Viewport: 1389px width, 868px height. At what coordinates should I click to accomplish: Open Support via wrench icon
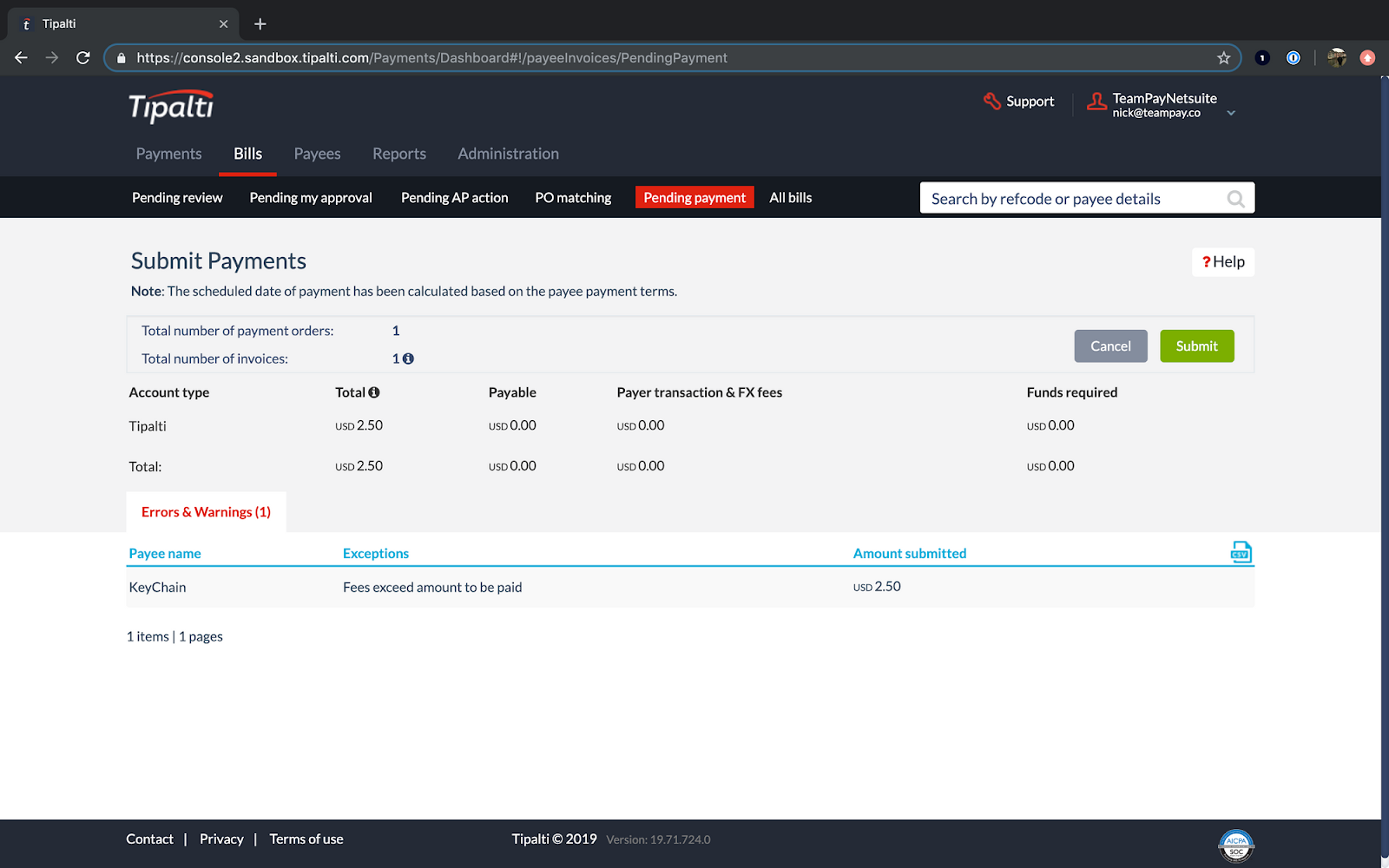click(x=991, y=101)
